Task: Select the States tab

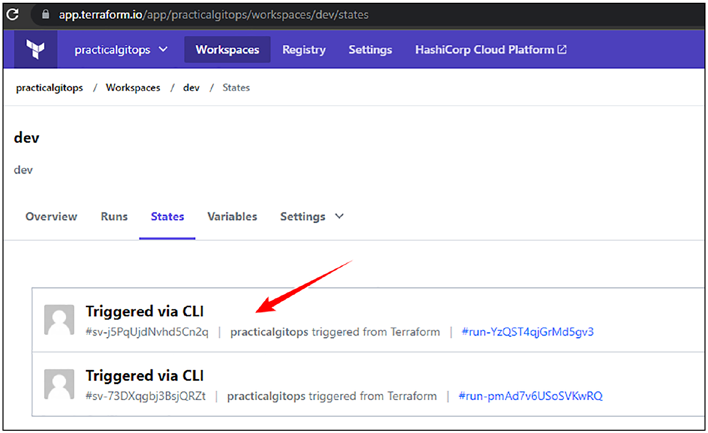Action: [167, 216]
